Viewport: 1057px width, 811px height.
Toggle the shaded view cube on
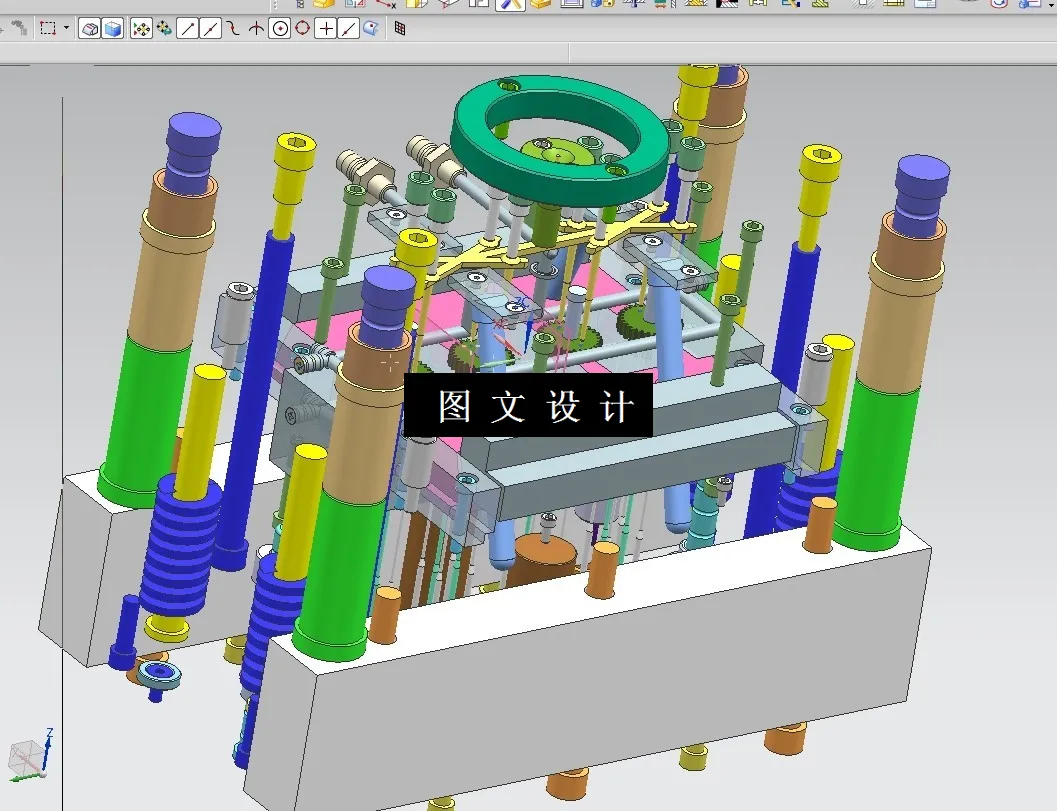(111, 28)
